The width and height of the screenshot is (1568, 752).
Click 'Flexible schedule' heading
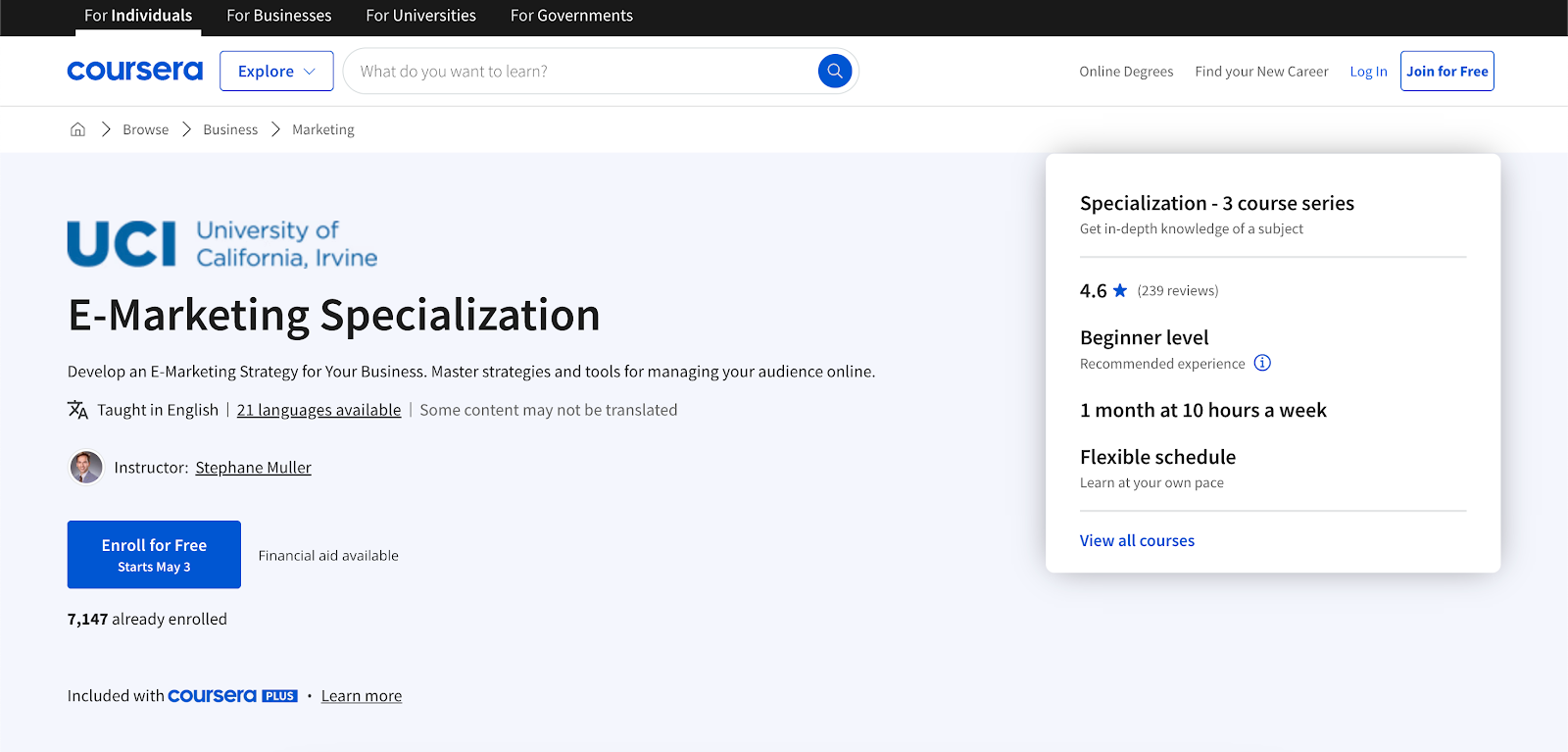pos(1157,457)
